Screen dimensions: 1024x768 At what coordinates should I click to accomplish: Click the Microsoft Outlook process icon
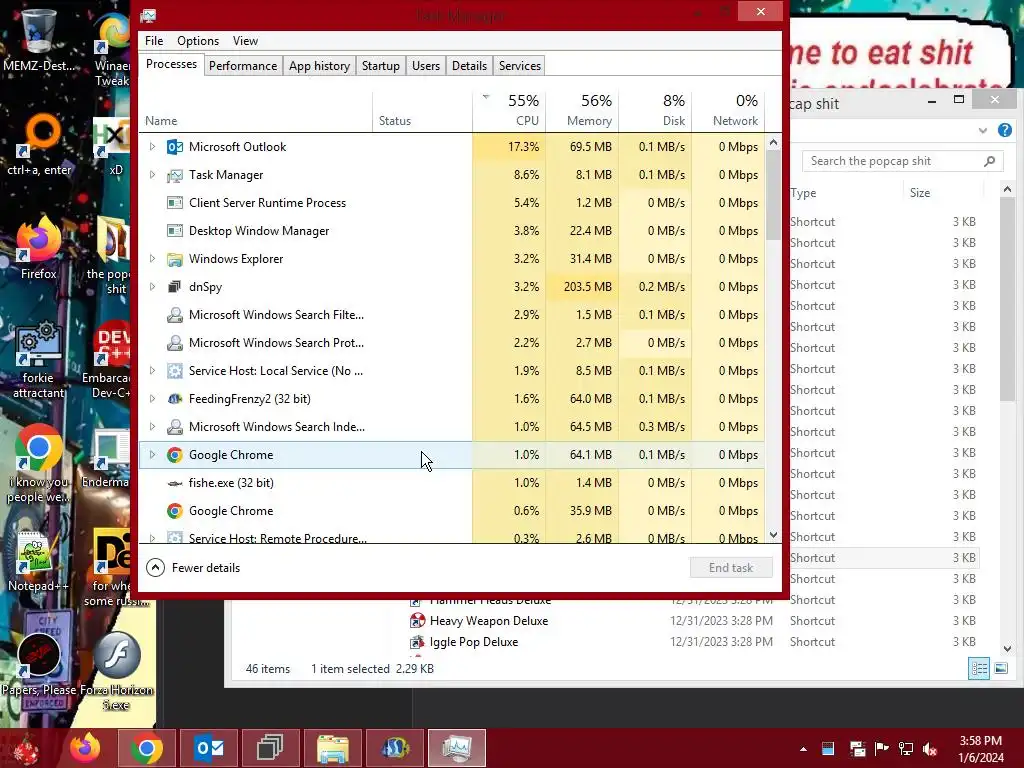(174, 147)
